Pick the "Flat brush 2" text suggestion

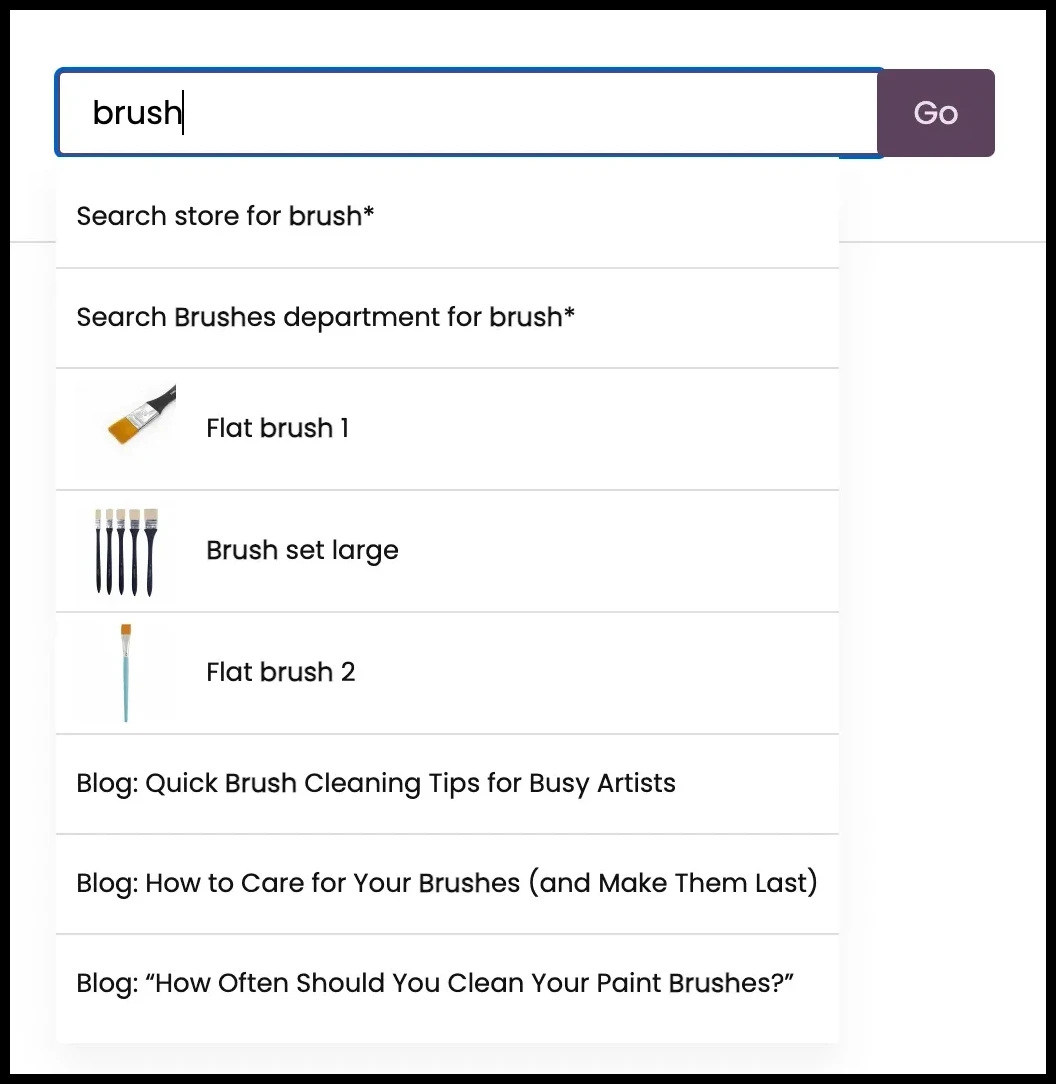click(x=280, y=672)
